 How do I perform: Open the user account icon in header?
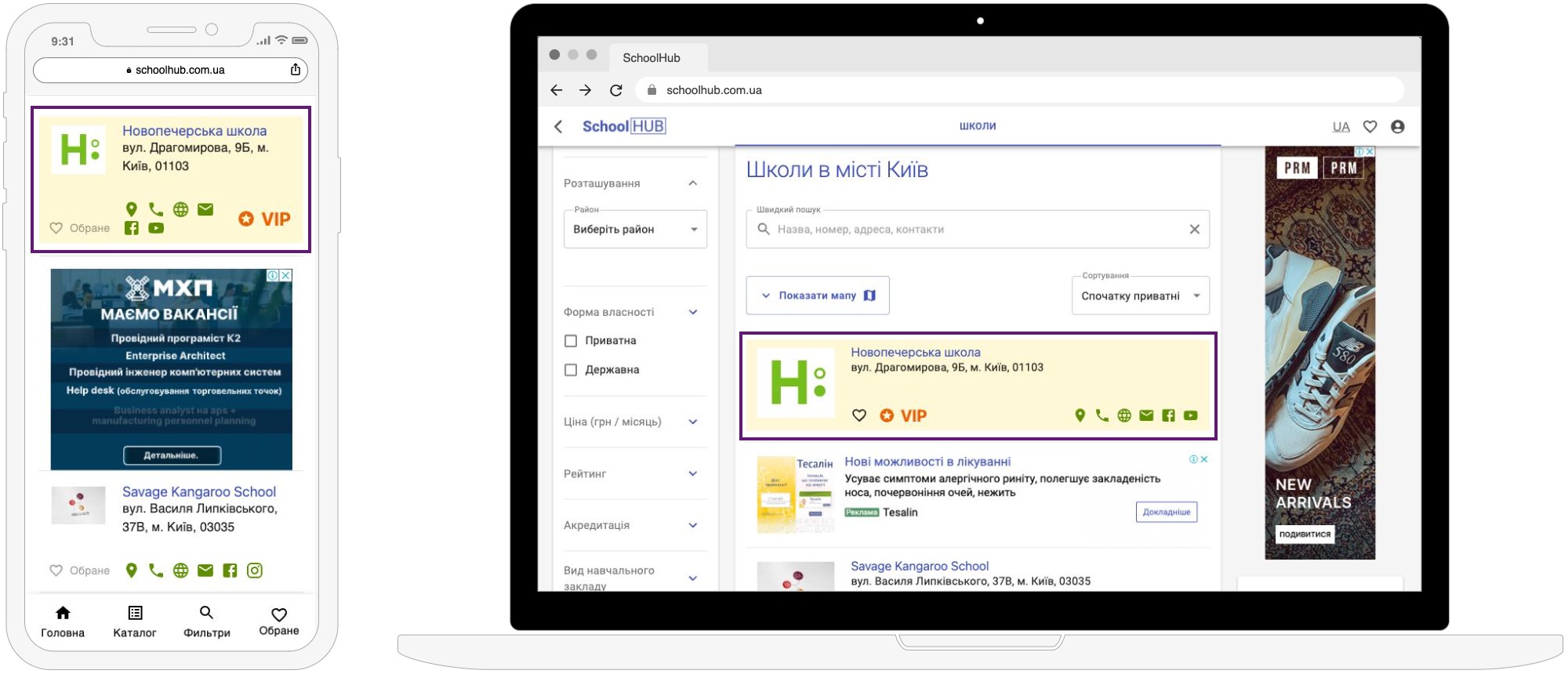click(x=1397, y=126)
